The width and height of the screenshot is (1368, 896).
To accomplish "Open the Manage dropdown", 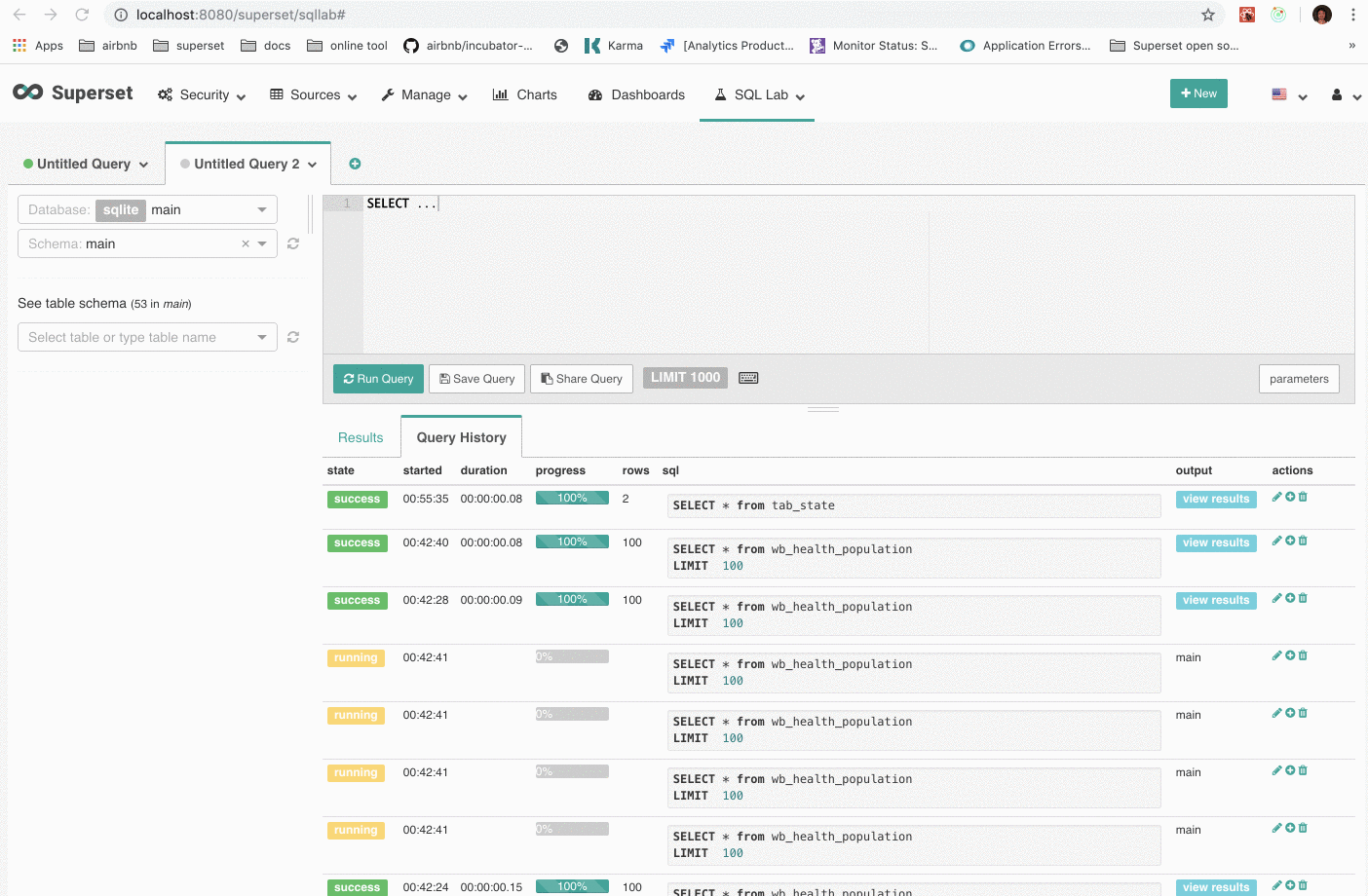I will click(425, 94).
